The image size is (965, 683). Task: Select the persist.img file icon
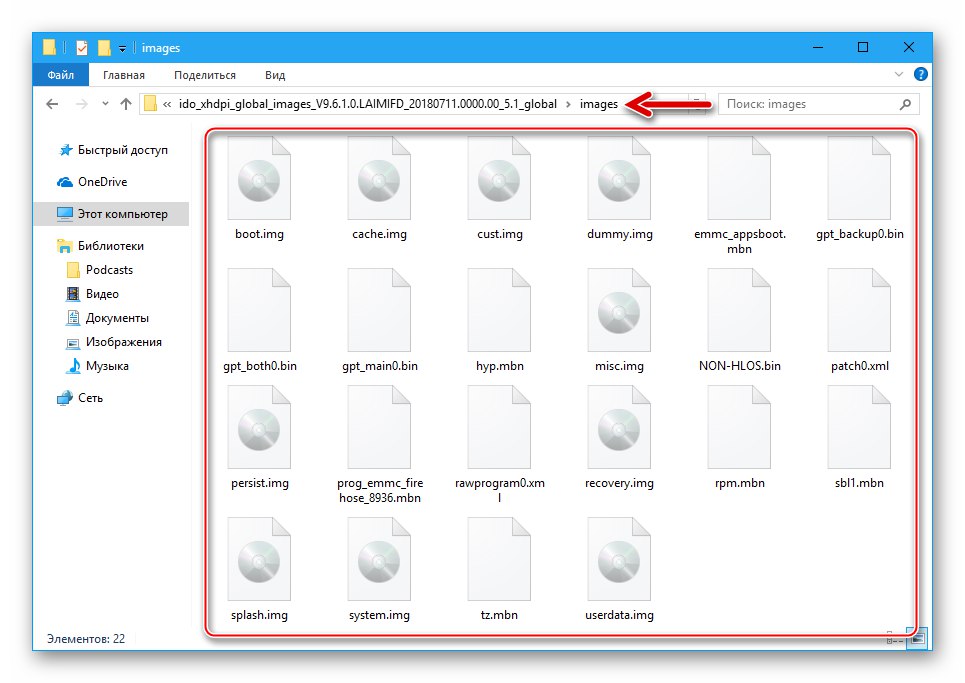point(259,428)
